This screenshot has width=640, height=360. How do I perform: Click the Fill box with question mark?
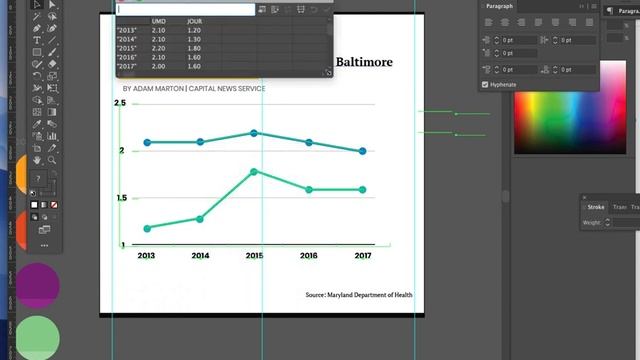(x=38, y=178)
